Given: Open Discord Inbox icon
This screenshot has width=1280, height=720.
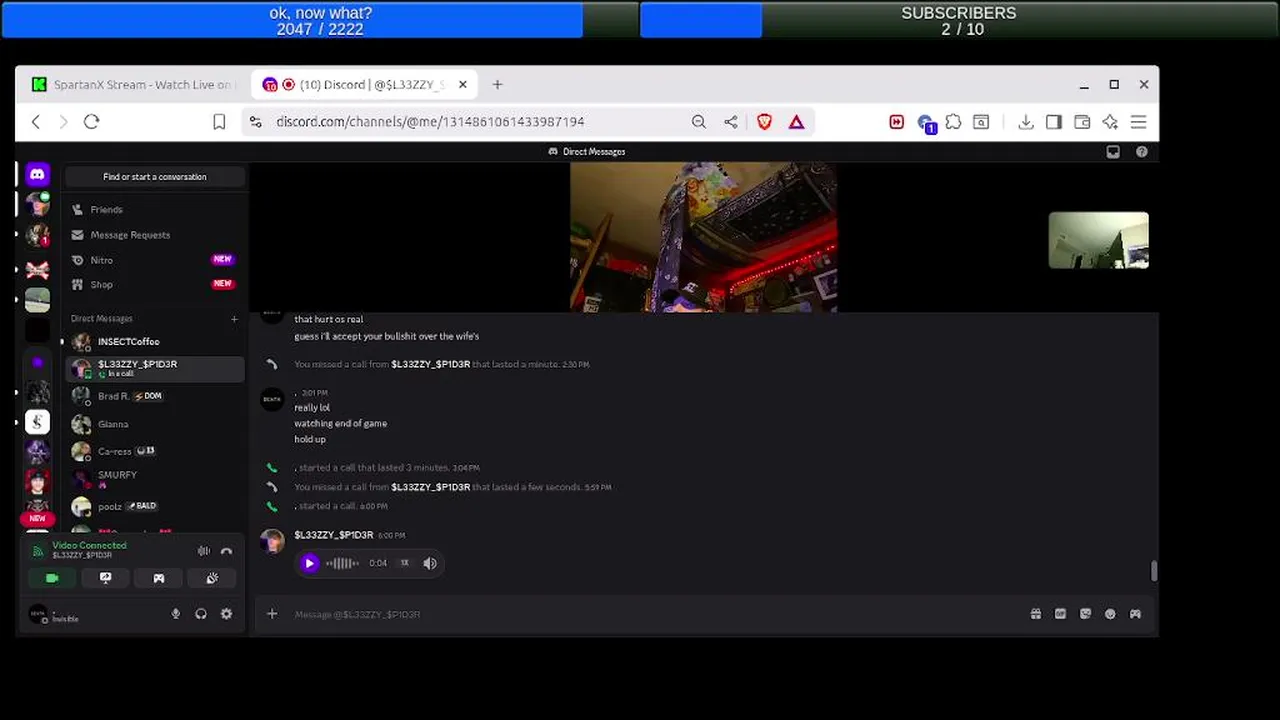Looking at the screenshot, I should tap(1113, 152).
